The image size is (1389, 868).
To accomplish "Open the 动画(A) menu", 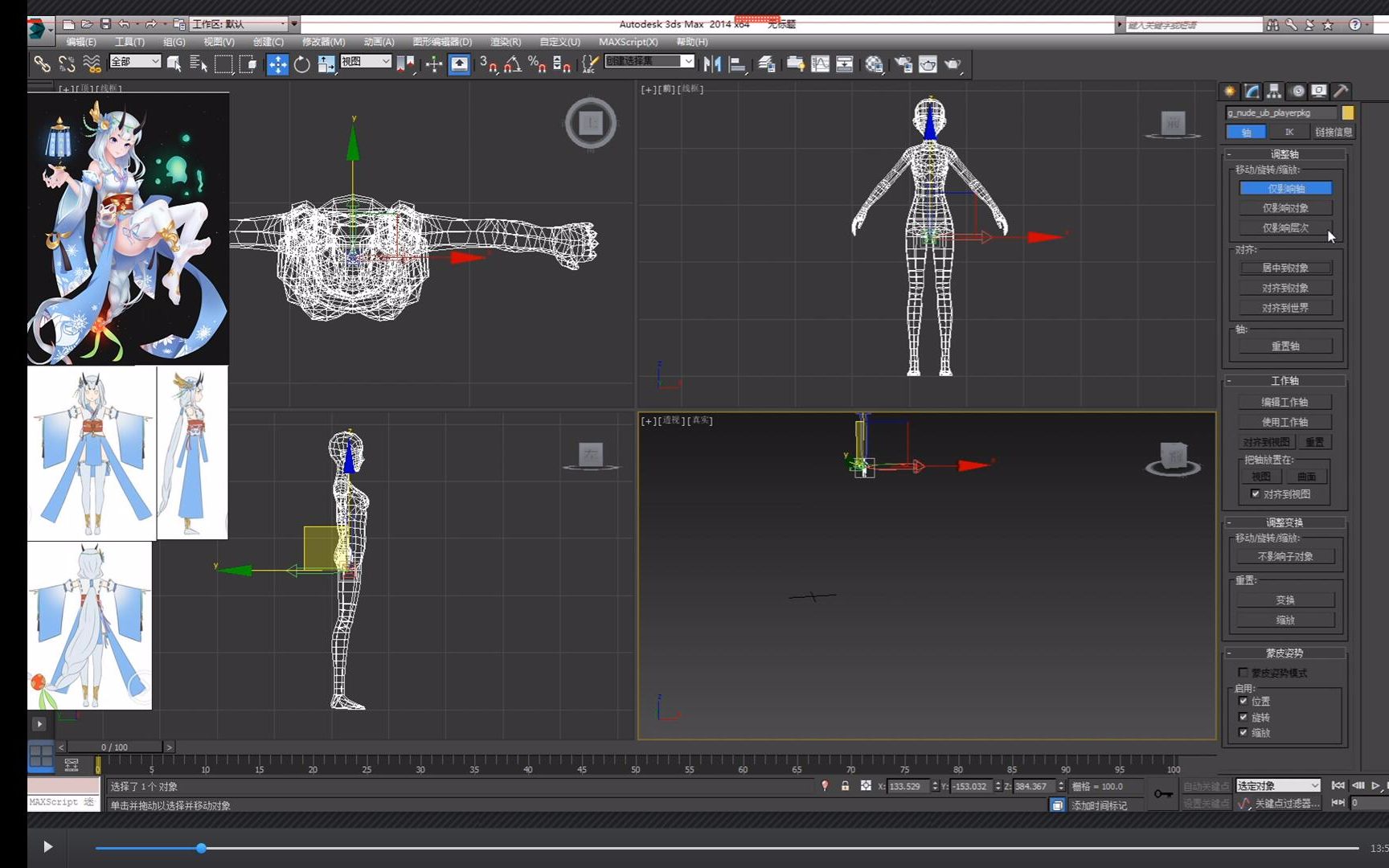I will tap(379, 42).
